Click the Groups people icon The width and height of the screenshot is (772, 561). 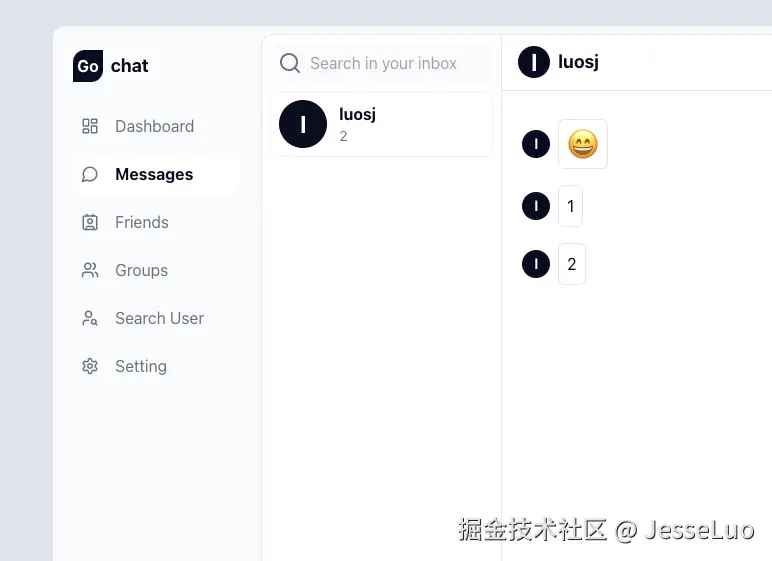pos(90,270)
